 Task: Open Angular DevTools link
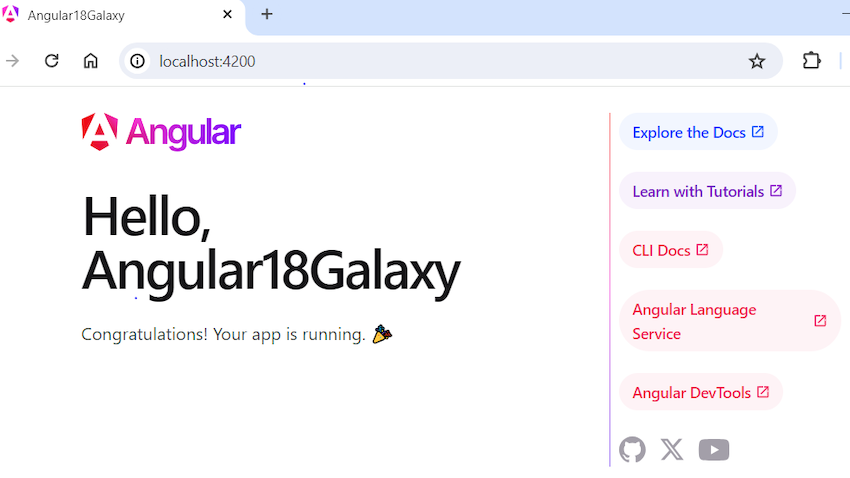point(701,392)
